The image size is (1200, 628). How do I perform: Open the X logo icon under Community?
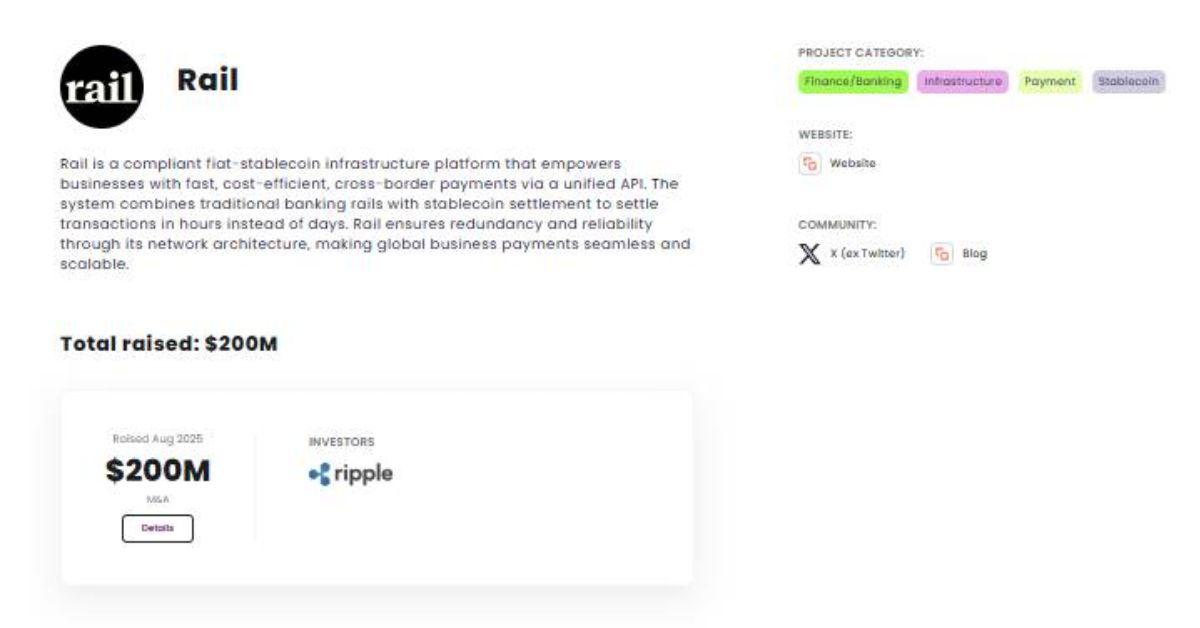[x=809, y=254]
